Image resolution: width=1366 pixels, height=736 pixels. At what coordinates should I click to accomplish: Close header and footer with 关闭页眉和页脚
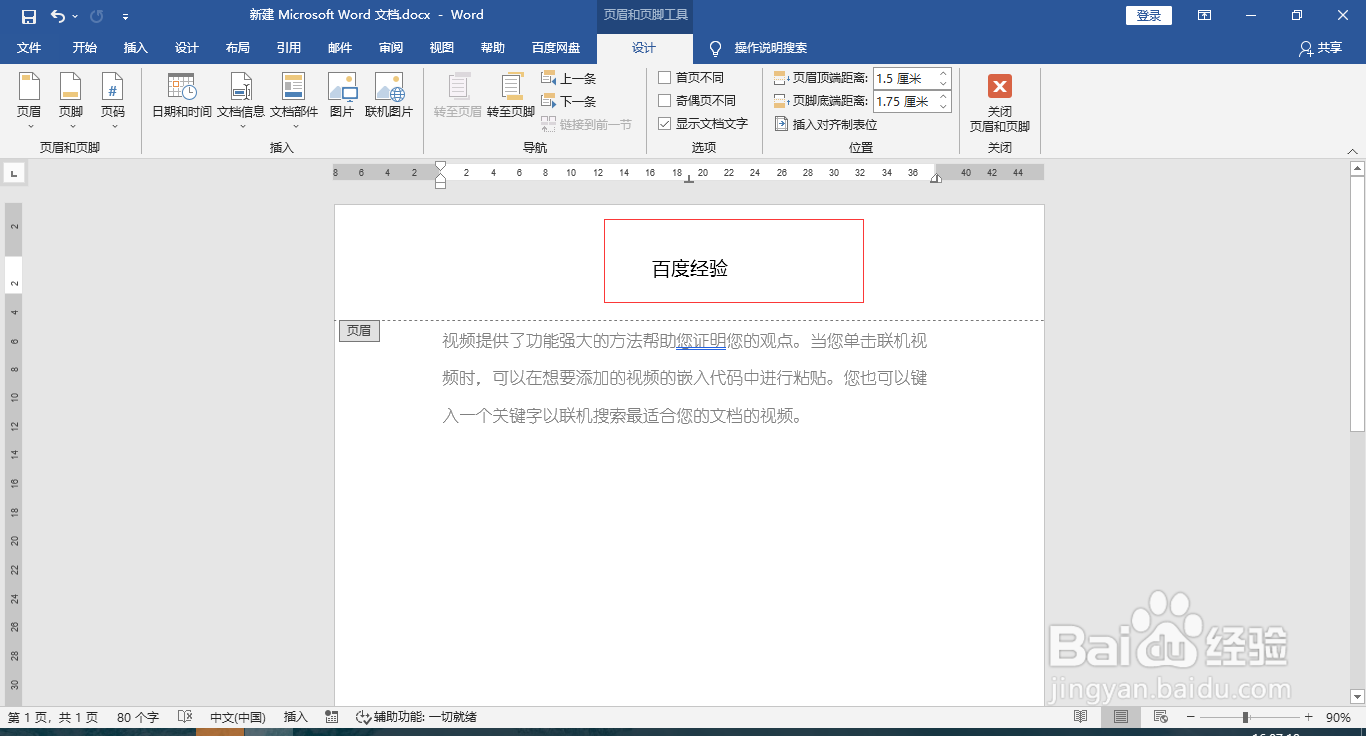click(x=999, y=103)
